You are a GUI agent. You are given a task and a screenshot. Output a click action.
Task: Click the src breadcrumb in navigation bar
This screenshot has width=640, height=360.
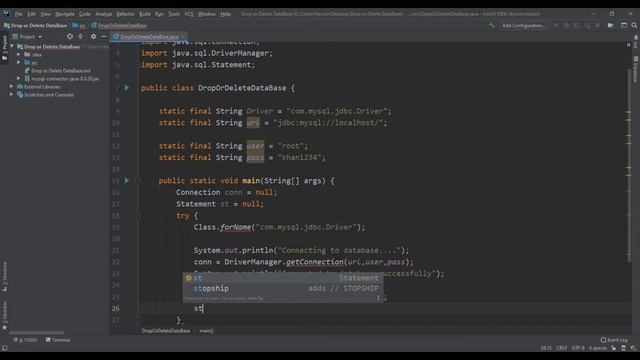79,25
